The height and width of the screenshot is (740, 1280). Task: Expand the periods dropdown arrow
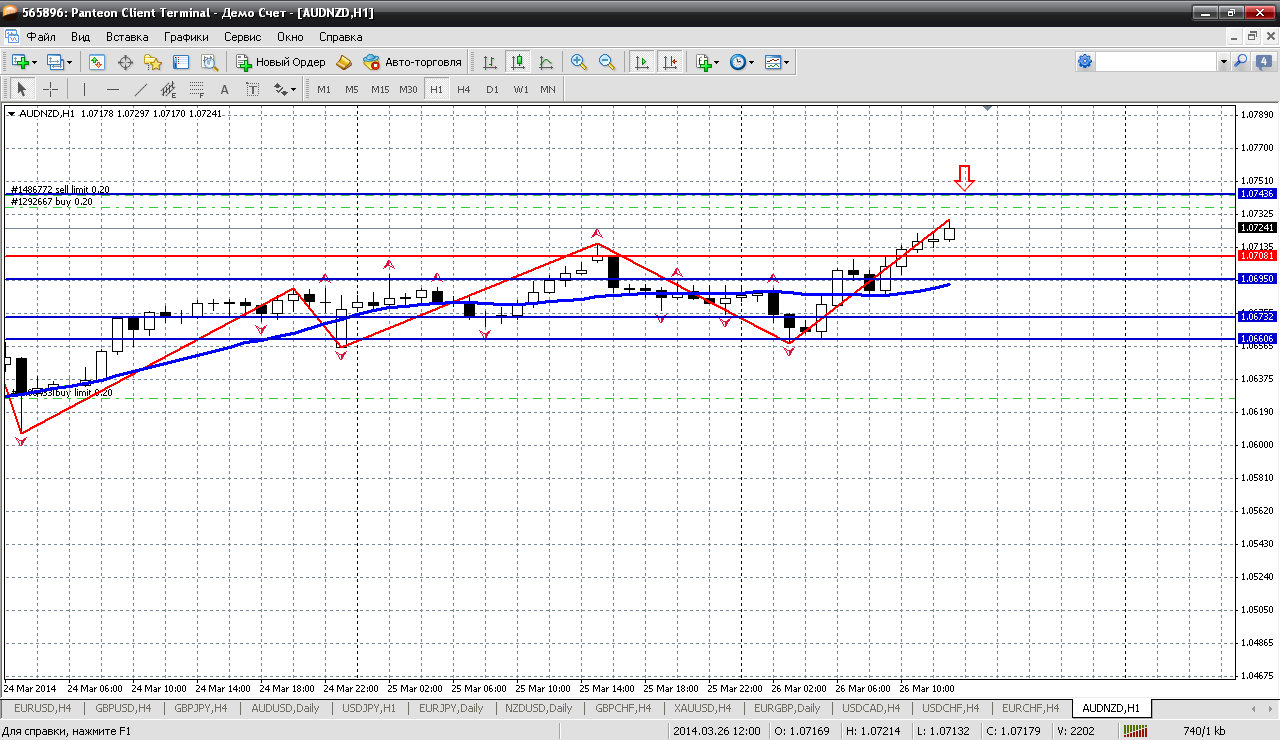point(752,62)
